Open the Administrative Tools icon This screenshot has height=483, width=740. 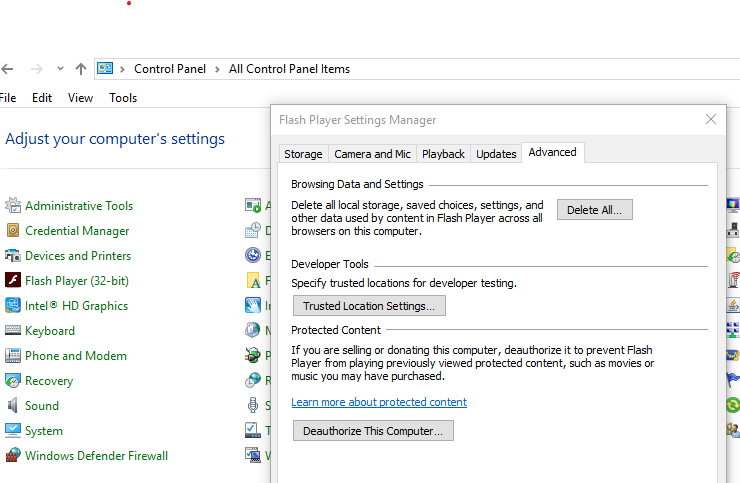13,206
